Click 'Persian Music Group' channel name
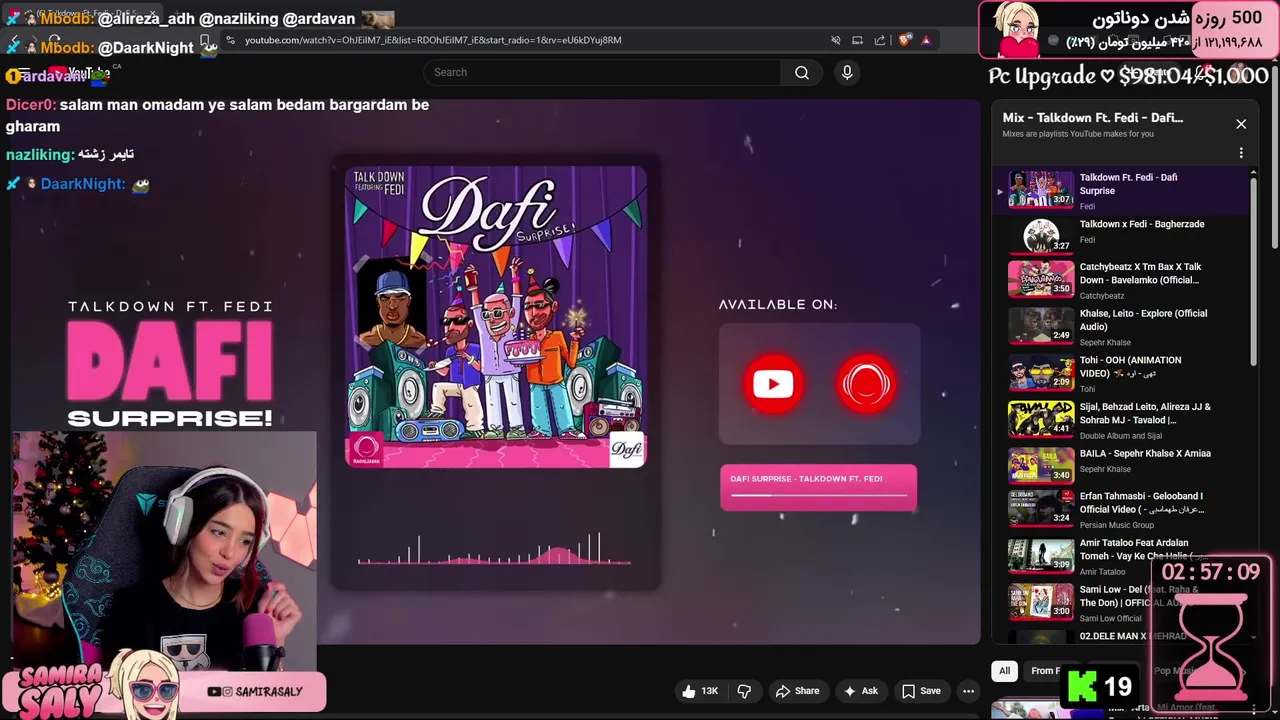Screen dimensions: 1280x720 1116,525
